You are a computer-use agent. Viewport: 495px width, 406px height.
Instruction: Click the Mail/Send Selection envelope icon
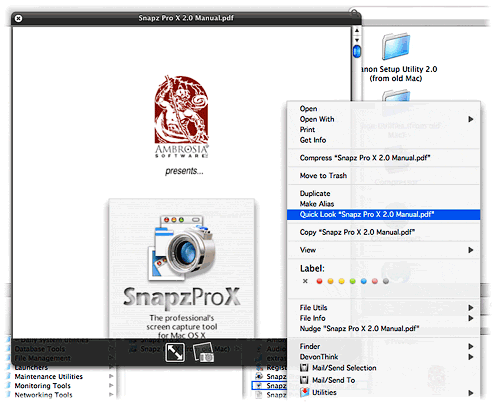point(304,368)
